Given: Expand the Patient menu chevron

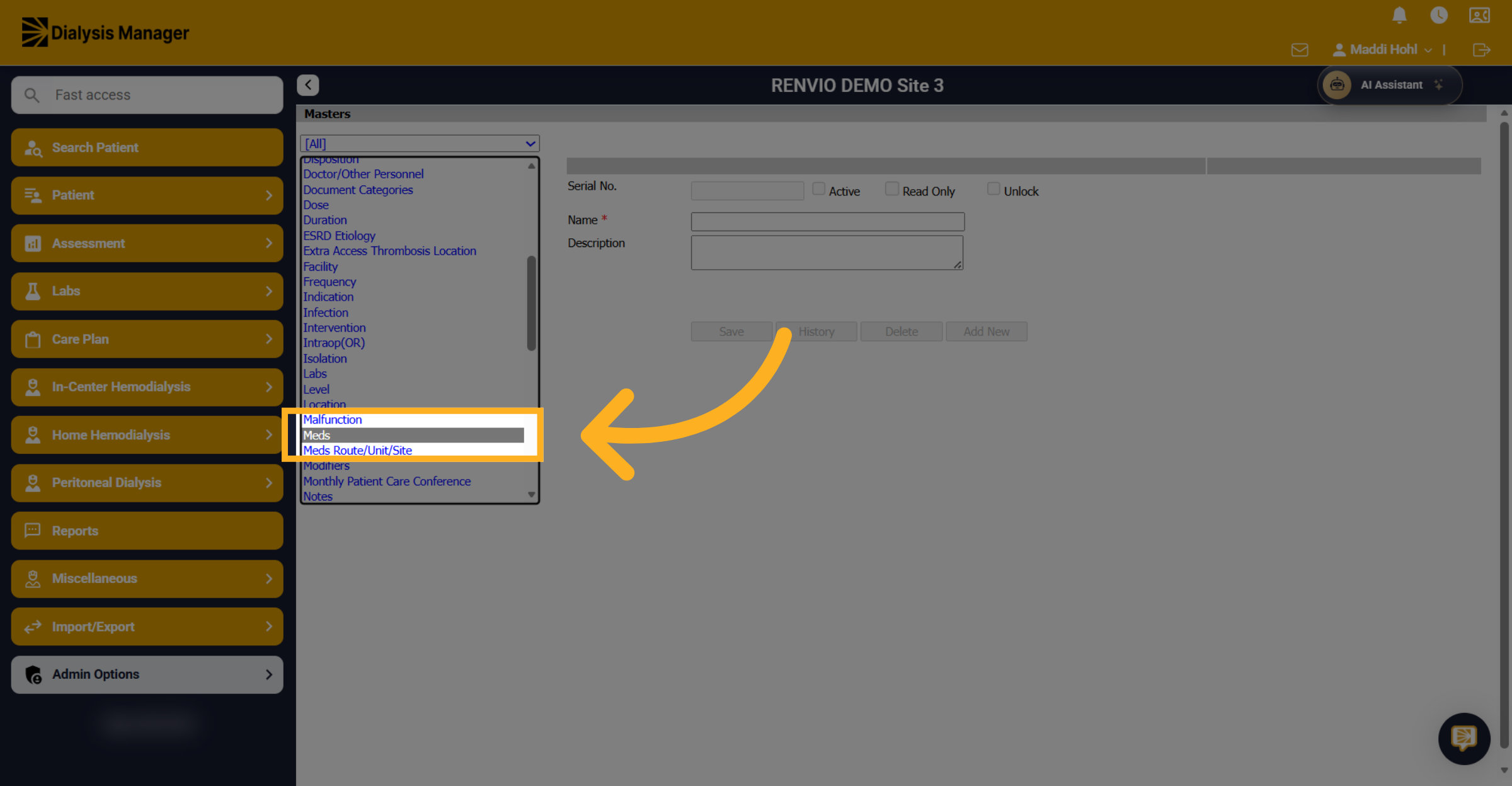Looking at the screenshot, I should pos(269,195).
